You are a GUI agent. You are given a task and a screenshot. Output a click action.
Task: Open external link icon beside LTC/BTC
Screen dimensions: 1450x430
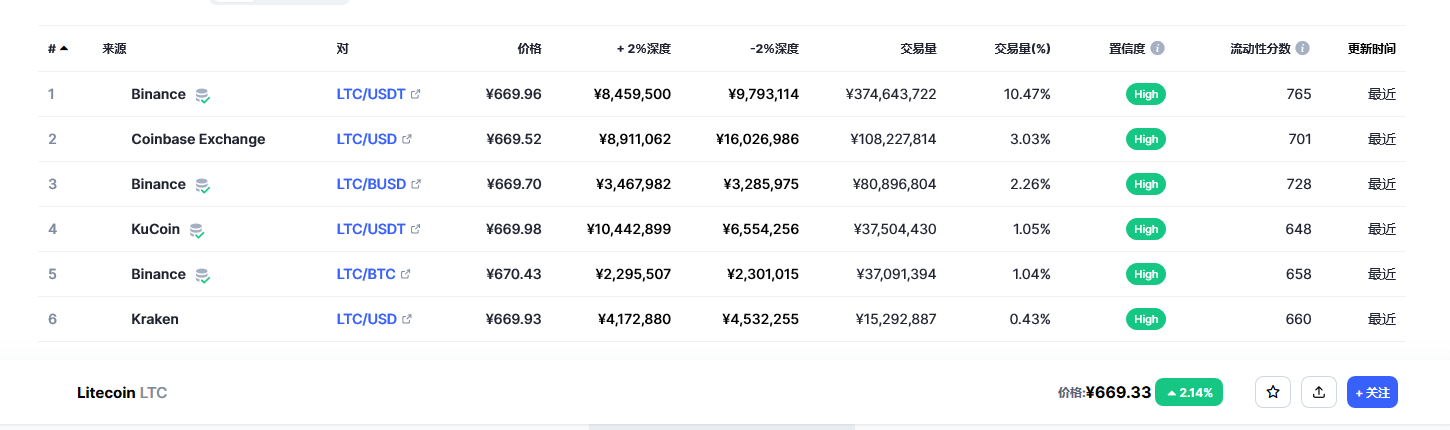[x=406, y=274]
